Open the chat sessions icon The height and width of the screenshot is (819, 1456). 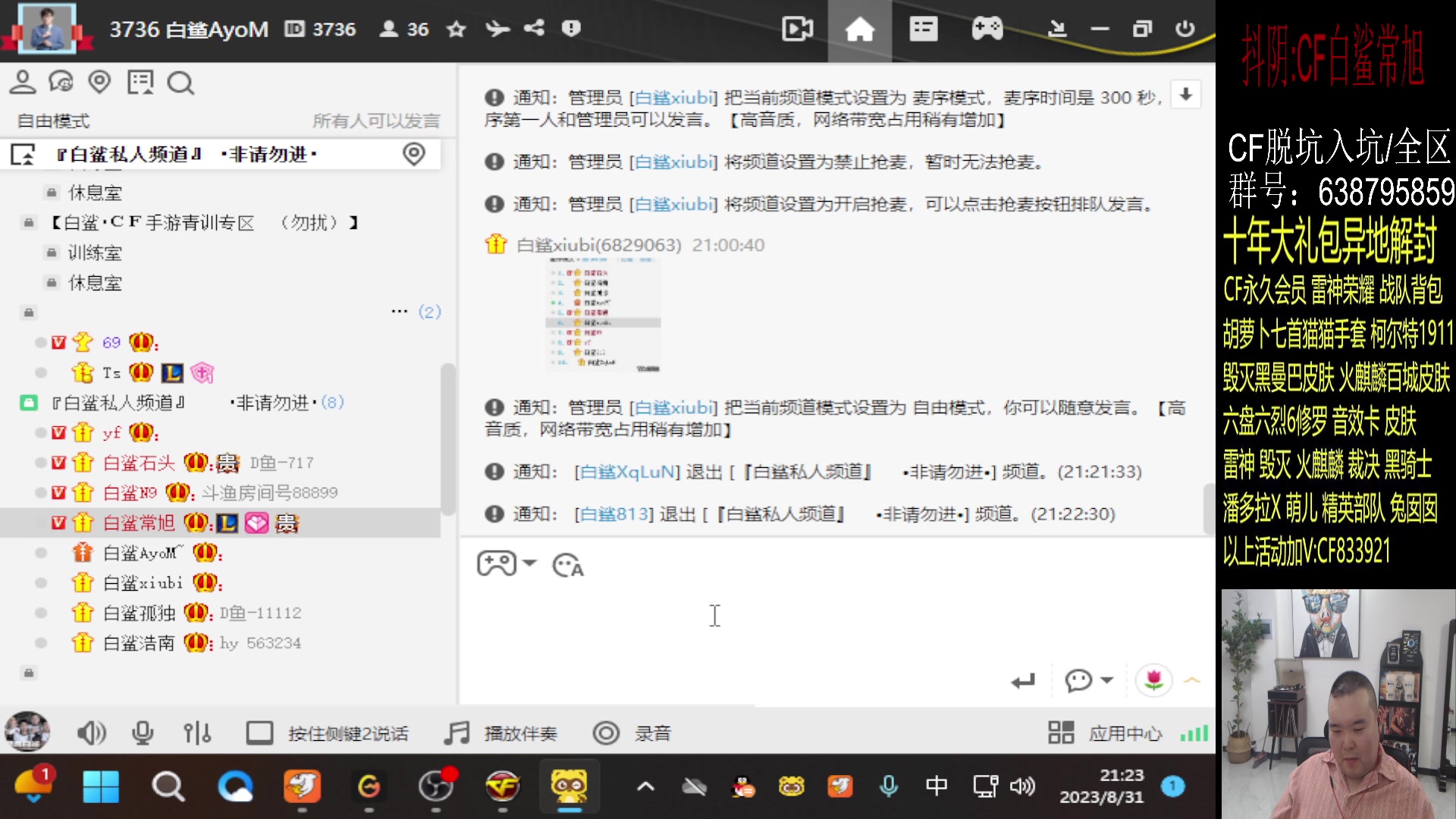point(61,82)
